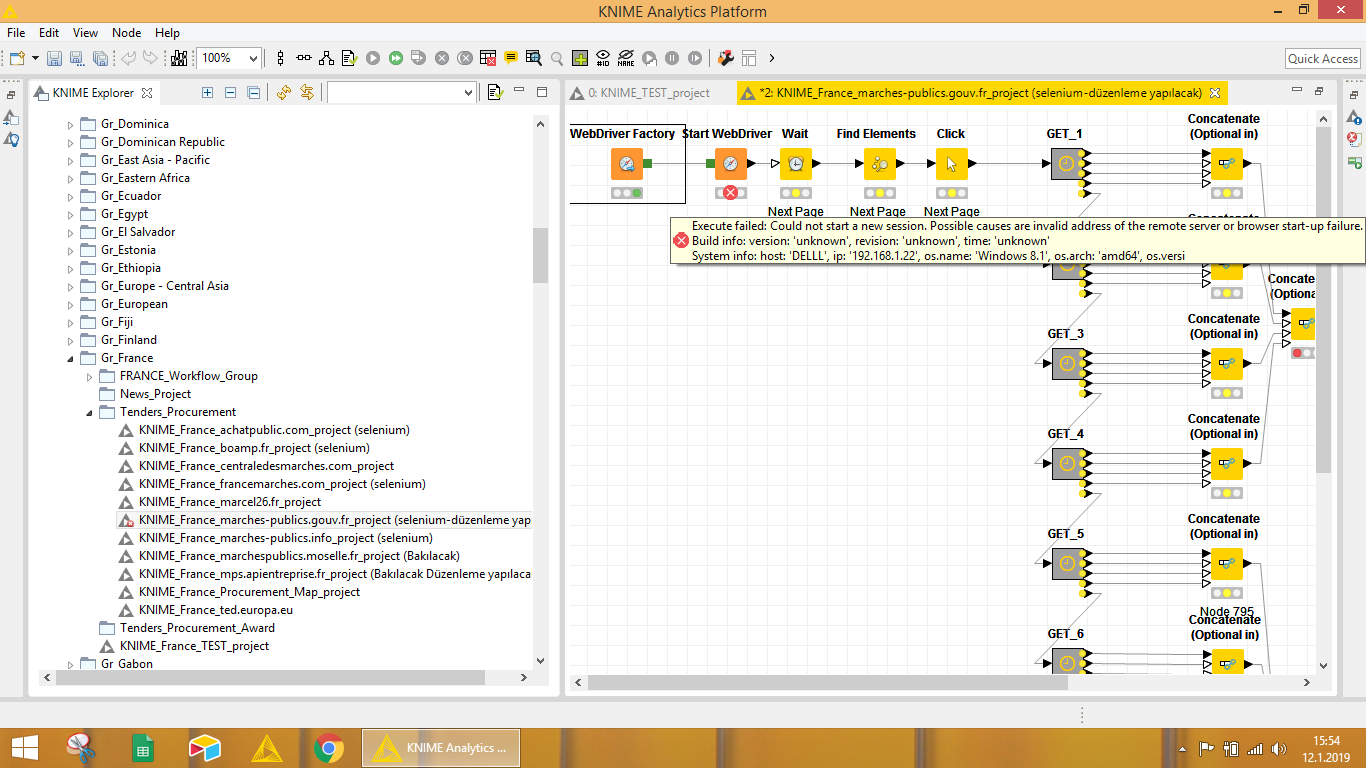Reset selected node icon
1366x768 pixels.
coord(488,58)
